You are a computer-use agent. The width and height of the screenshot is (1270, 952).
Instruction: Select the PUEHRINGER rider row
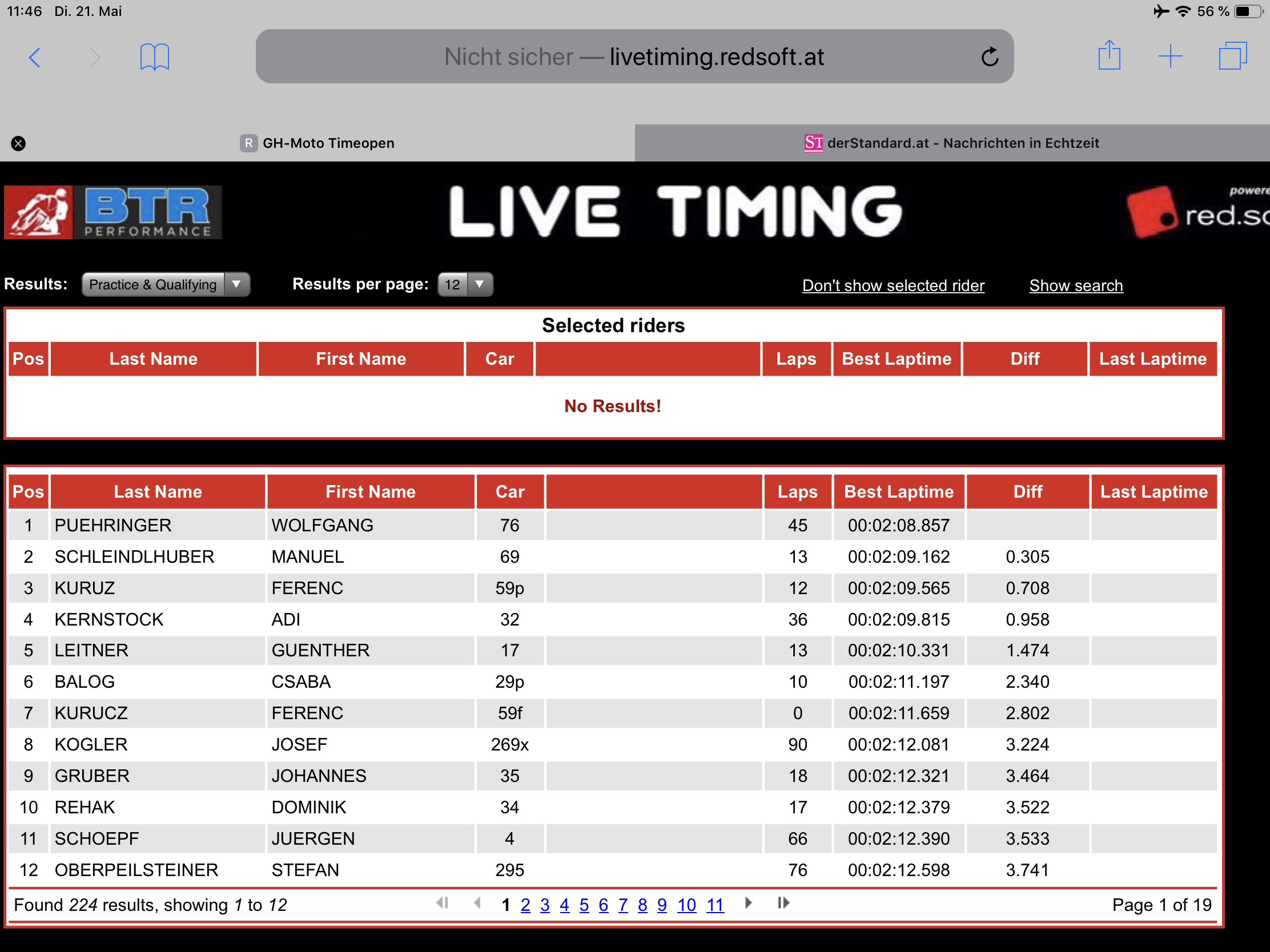[113, 526]
